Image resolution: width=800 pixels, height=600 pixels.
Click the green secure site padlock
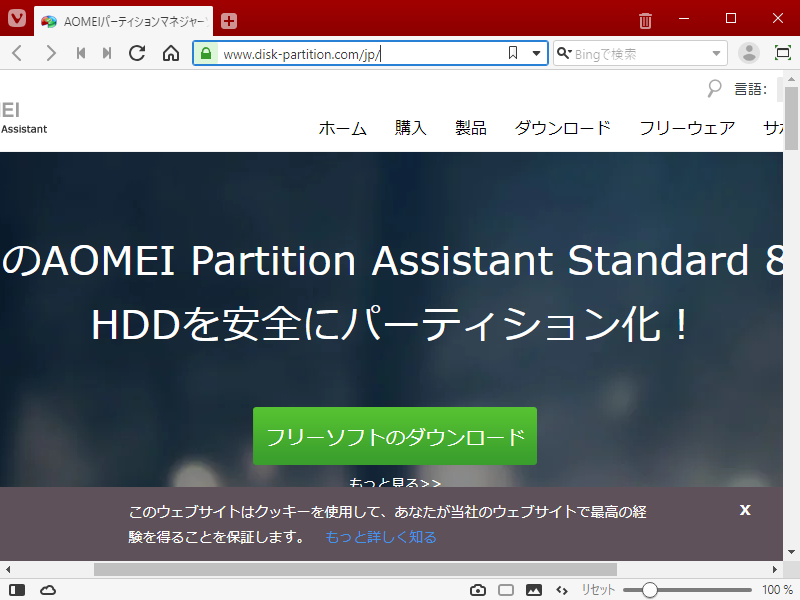point(206,54)
